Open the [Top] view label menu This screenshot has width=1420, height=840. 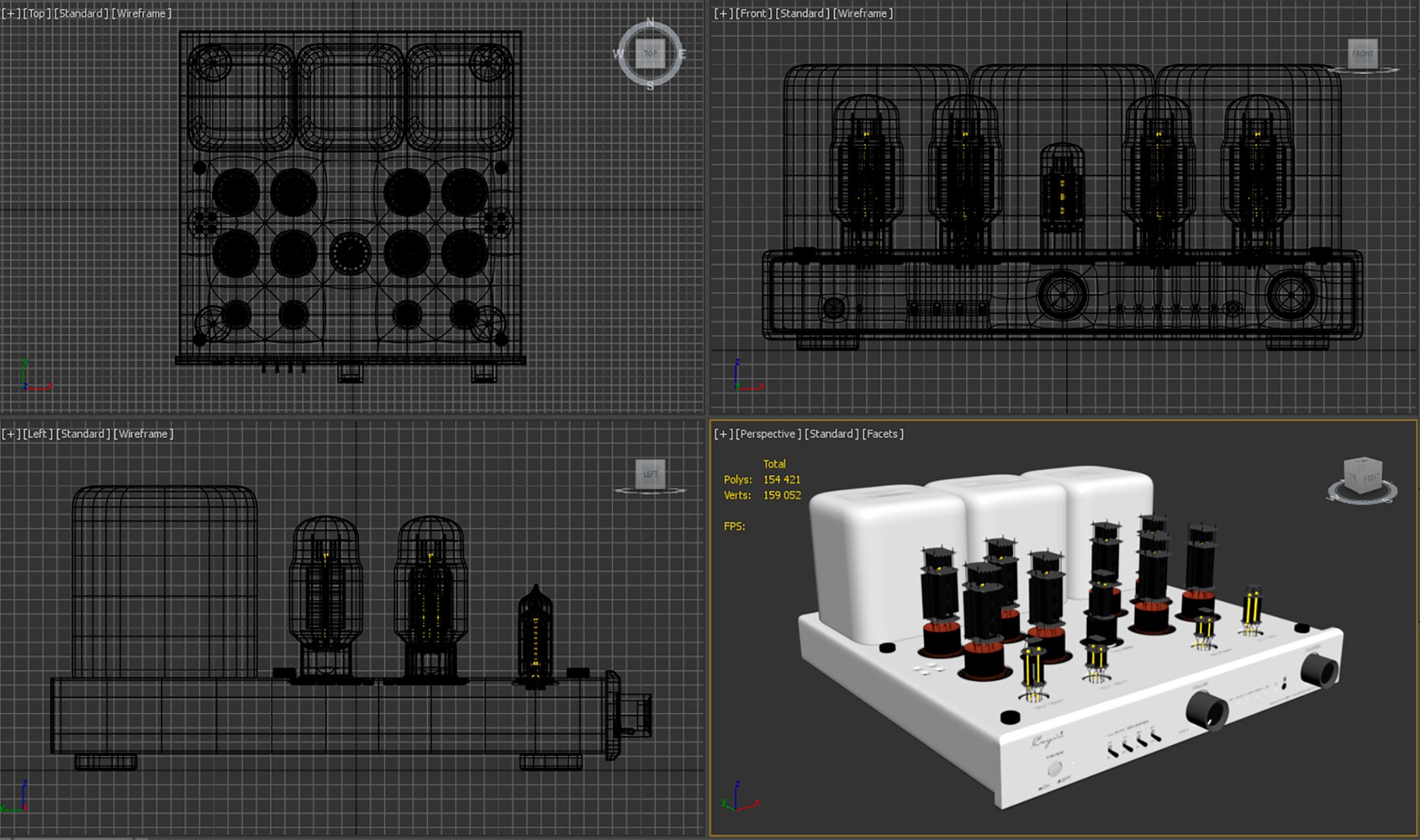point(37,13)
